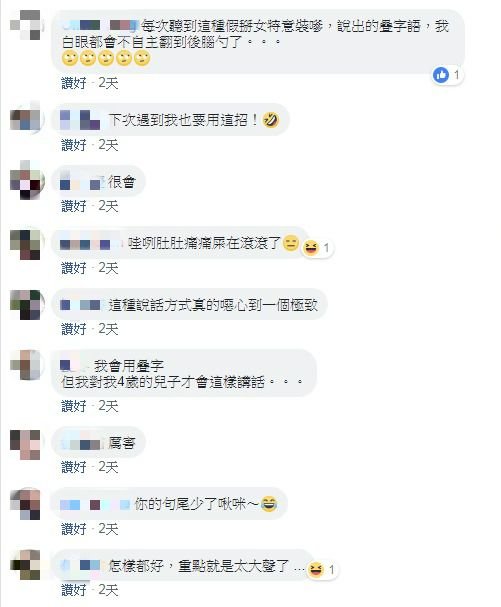501x607 pixels.
Task: Open avatar beside the 厲害 comment
Action: pos(25,444)
